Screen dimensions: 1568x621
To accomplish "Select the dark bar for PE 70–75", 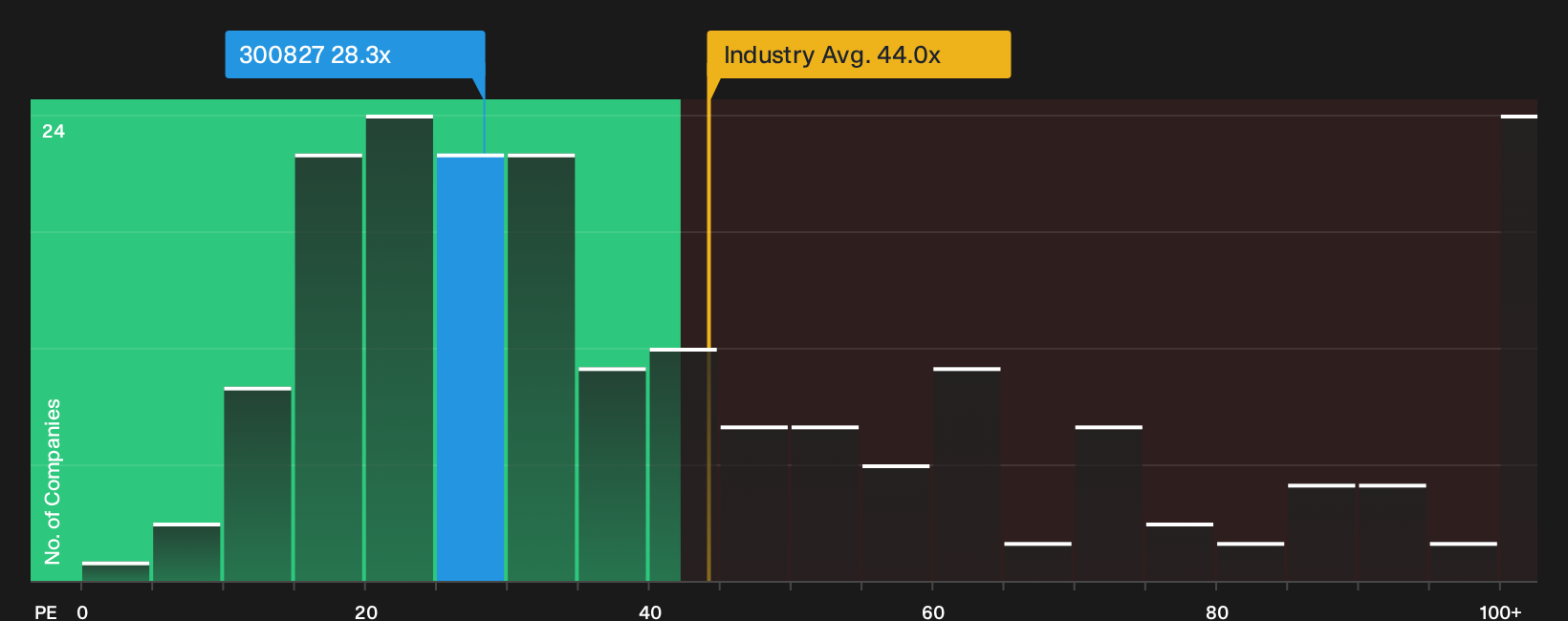I will 1108,503.
